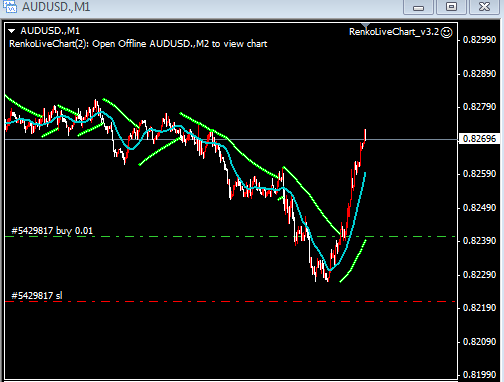The width and height of the screenshot is (504, 382).
Task: Click the current price label 0.82696
Action: [x=479, y=139]
